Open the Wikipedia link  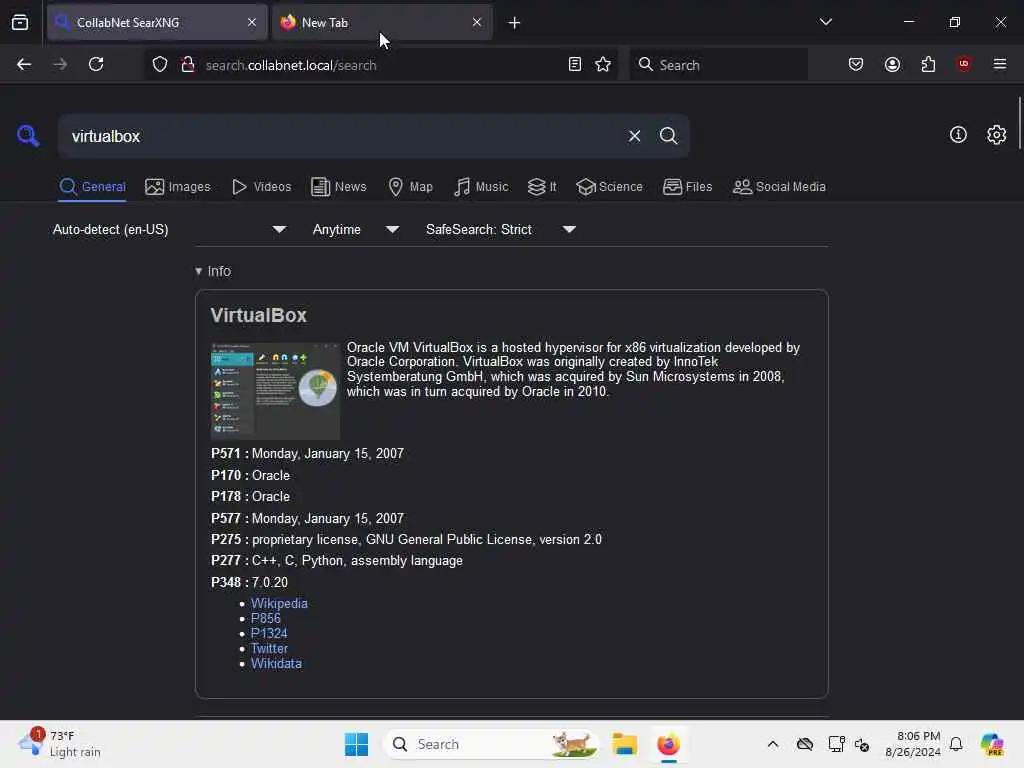(x=279, y=603)
